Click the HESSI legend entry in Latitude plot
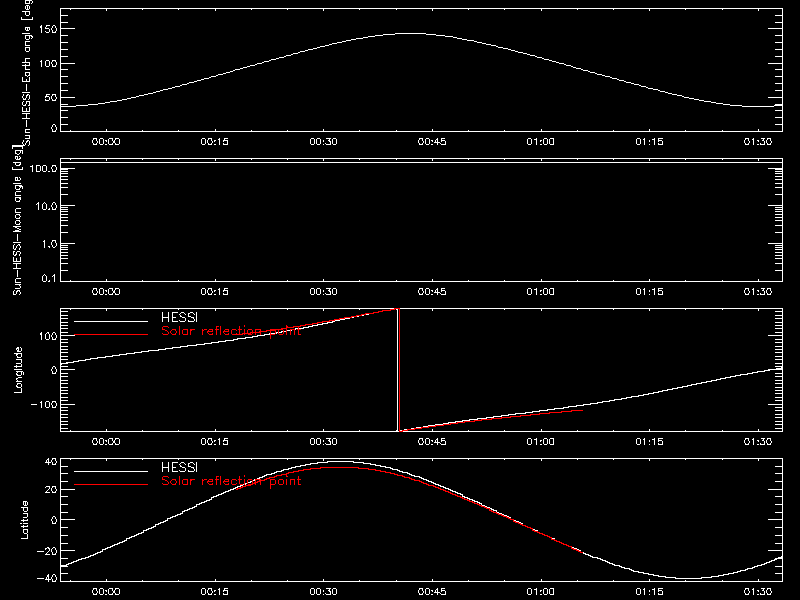The image size is (800, 600). tap(179, 468)
